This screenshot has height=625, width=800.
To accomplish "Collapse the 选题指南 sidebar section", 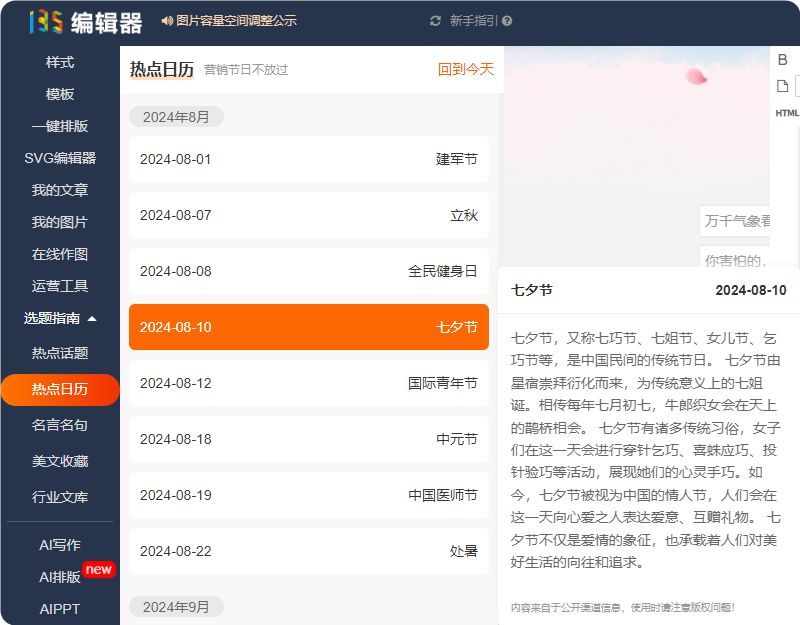I will [x=92, y=318].
